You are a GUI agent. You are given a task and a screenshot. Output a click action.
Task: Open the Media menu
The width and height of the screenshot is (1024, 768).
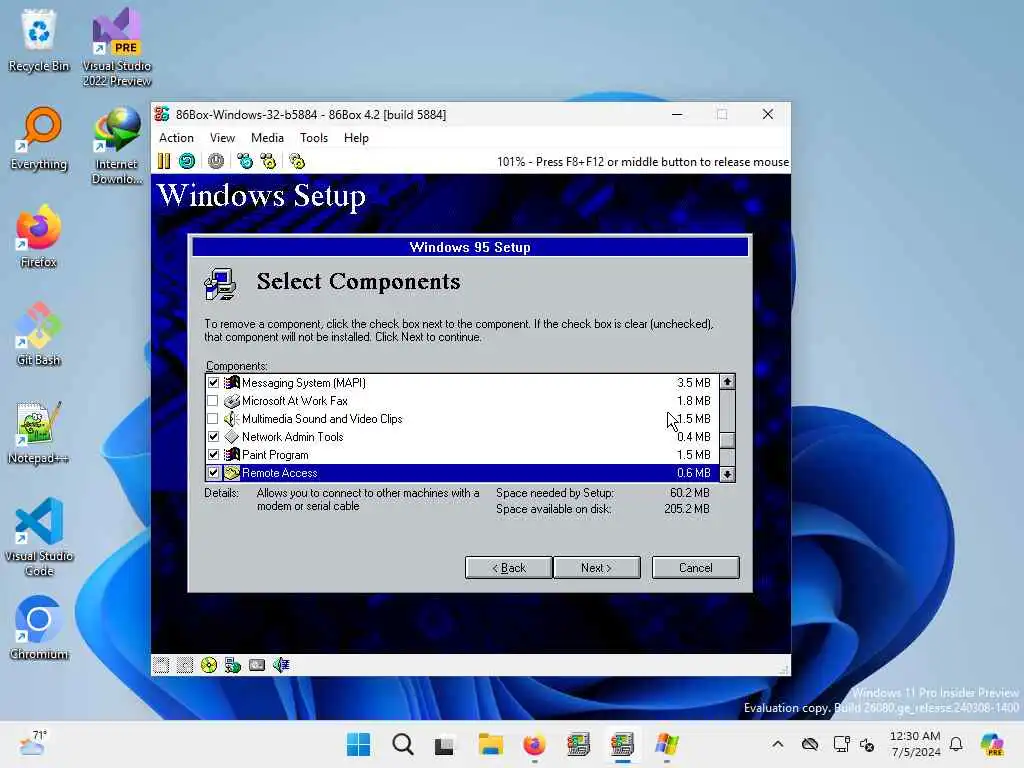click(267, 138)
